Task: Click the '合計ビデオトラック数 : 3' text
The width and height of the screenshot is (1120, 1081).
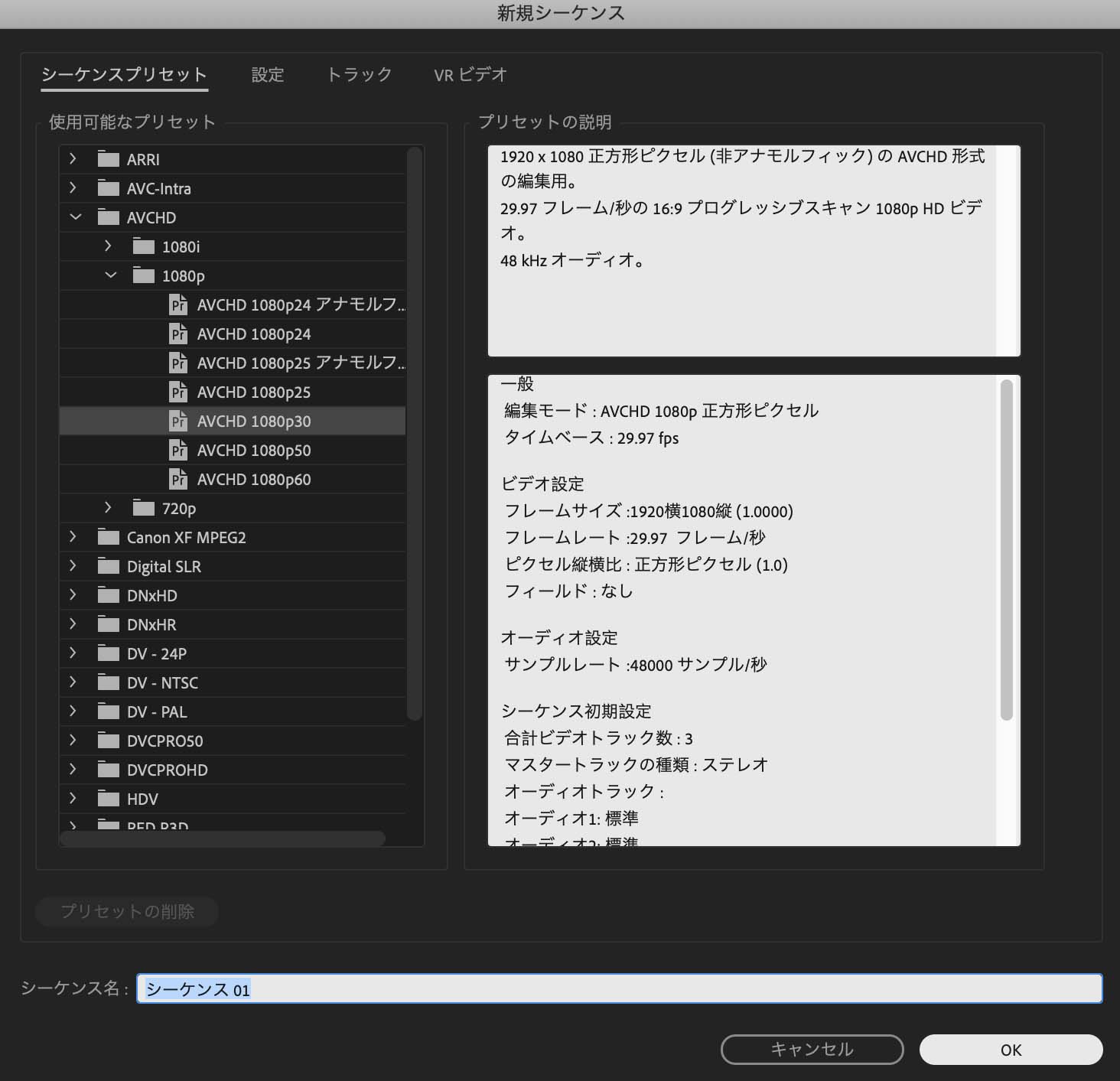Action: tap(598, 737)
